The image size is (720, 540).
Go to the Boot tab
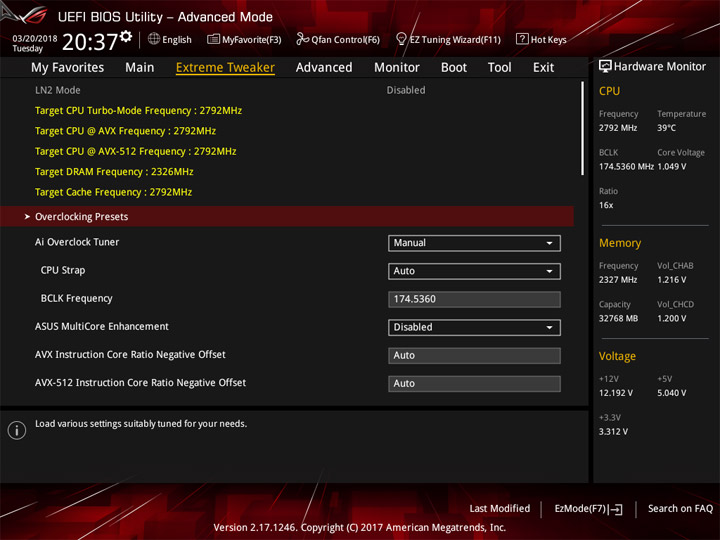click(454, 68)
